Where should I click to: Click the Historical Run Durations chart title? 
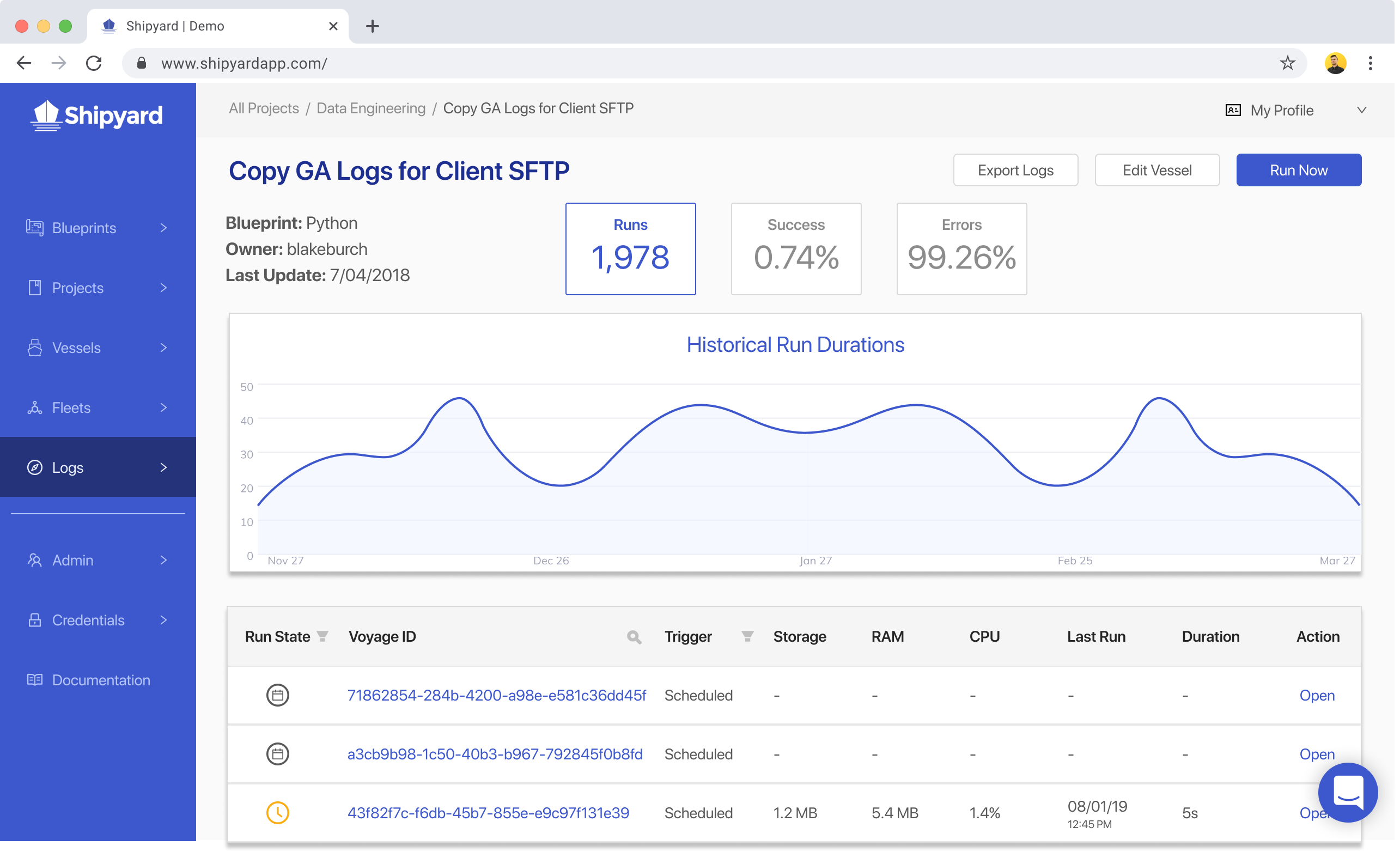pyautogui.click(x=795, y=345)
